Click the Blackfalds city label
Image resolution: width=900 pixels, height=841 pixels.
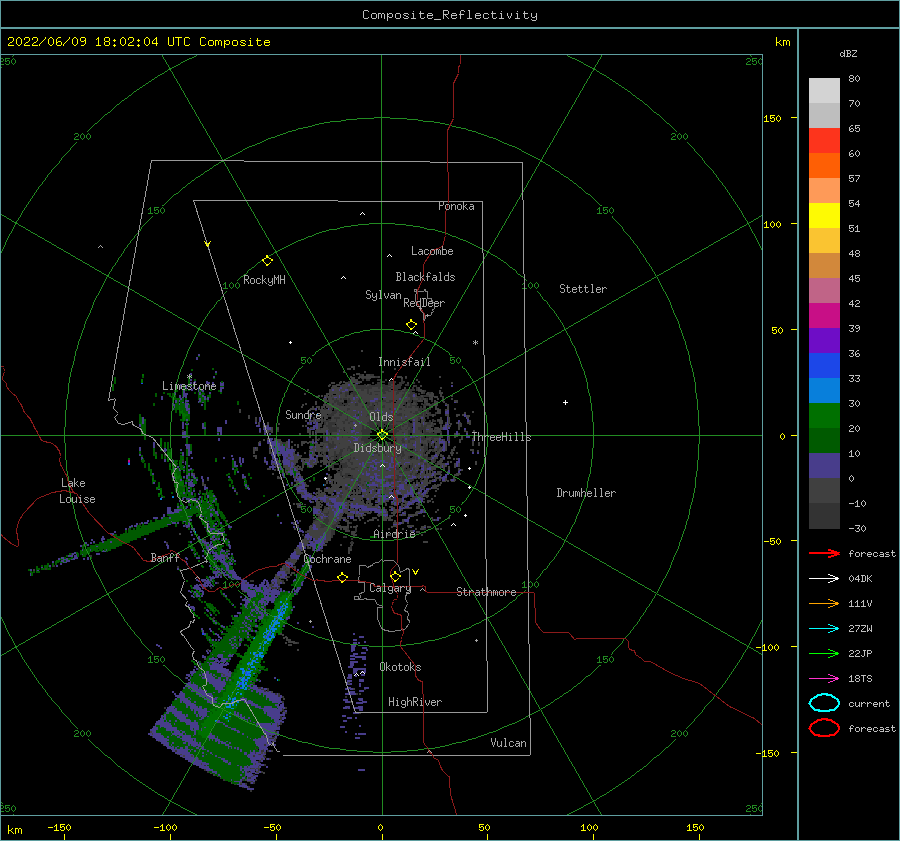(425, 277)
